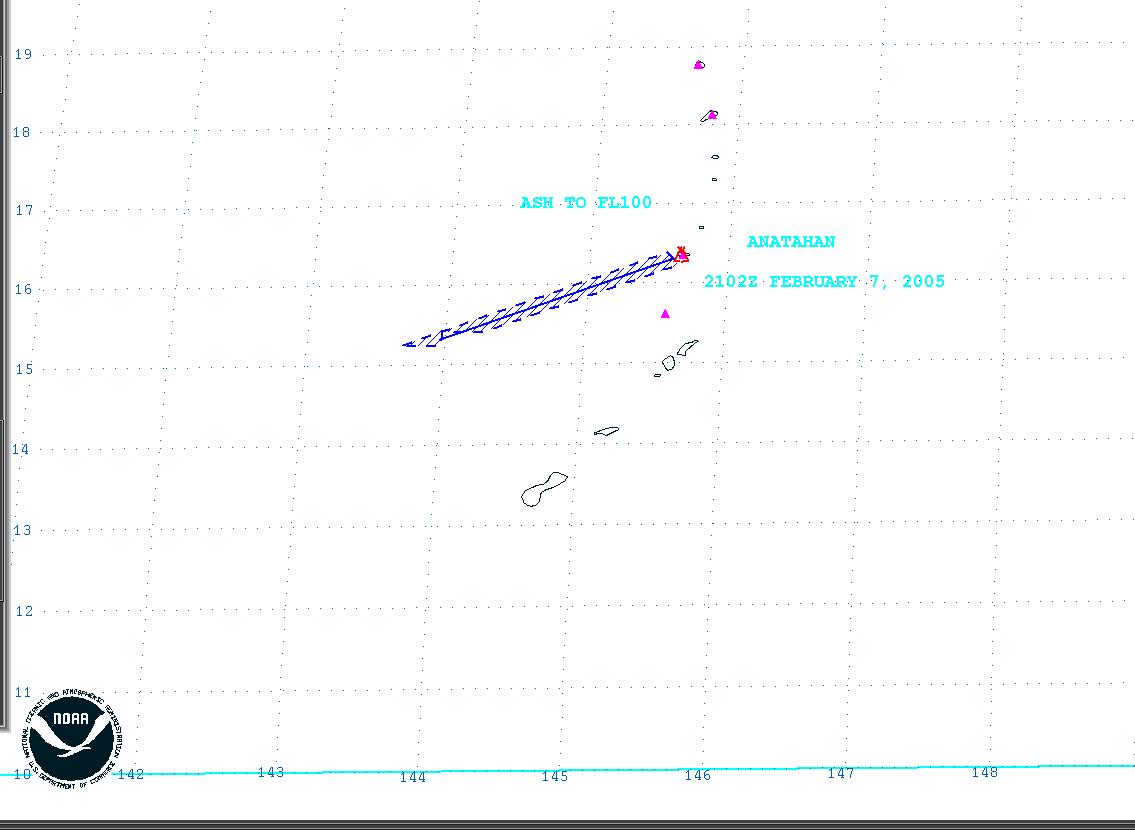
Task: Select the largest island outline near latitude 13.5
Action: tap(544, 489)
